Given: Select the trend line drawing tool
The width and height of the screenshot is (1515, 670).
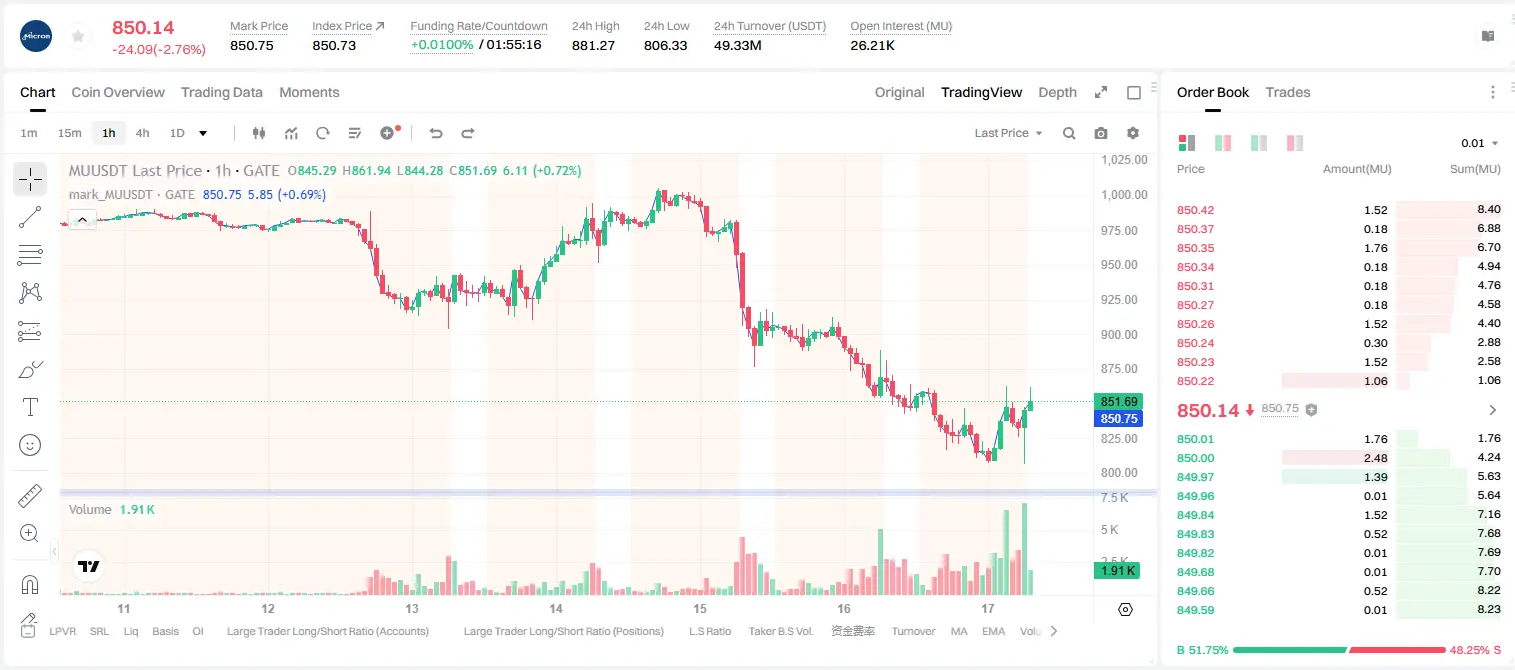Looking at the screenshot, I should pos(30,217).
